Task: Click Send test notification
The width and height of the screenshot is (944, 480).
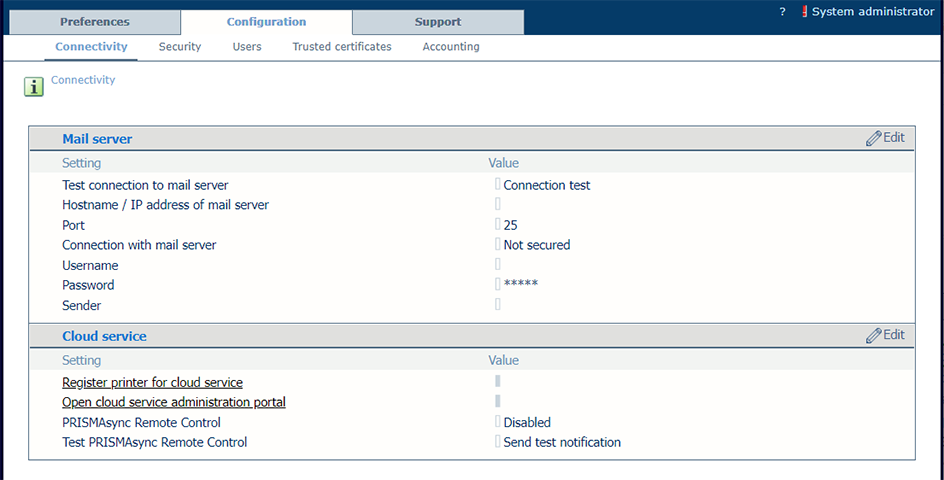Action: point(562,442)
